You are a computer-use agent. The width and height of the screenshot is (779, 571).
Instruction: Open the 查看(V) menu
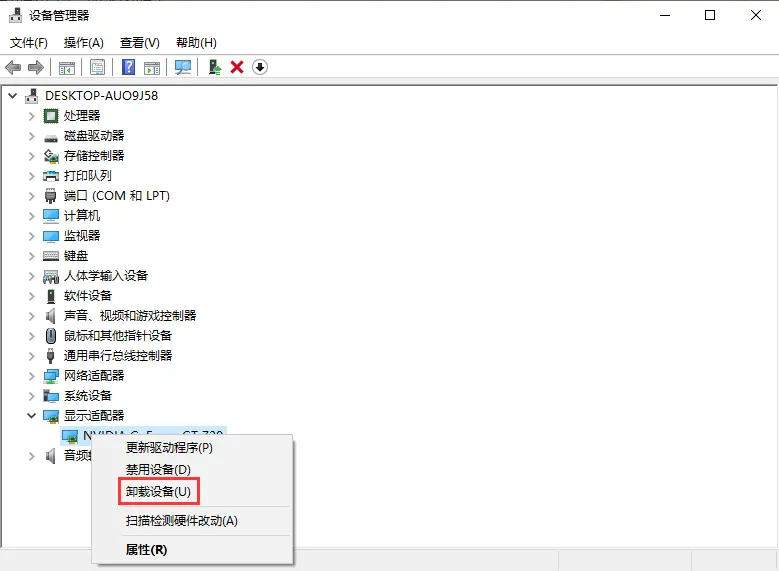[139, 43]
